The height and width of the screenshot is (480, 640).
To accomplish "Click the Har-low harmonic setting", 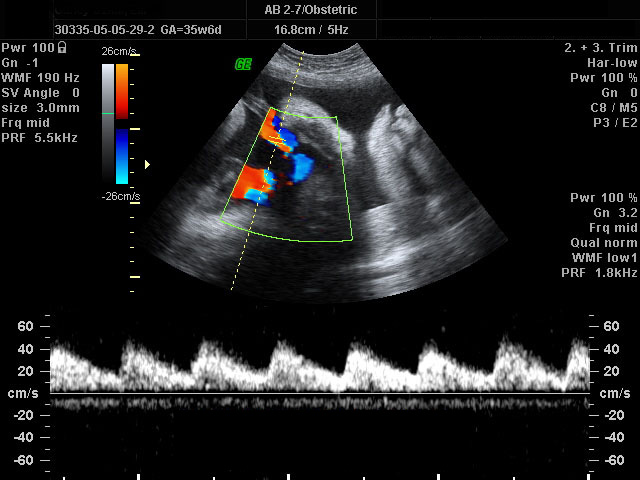I will (x=612, y=63).
